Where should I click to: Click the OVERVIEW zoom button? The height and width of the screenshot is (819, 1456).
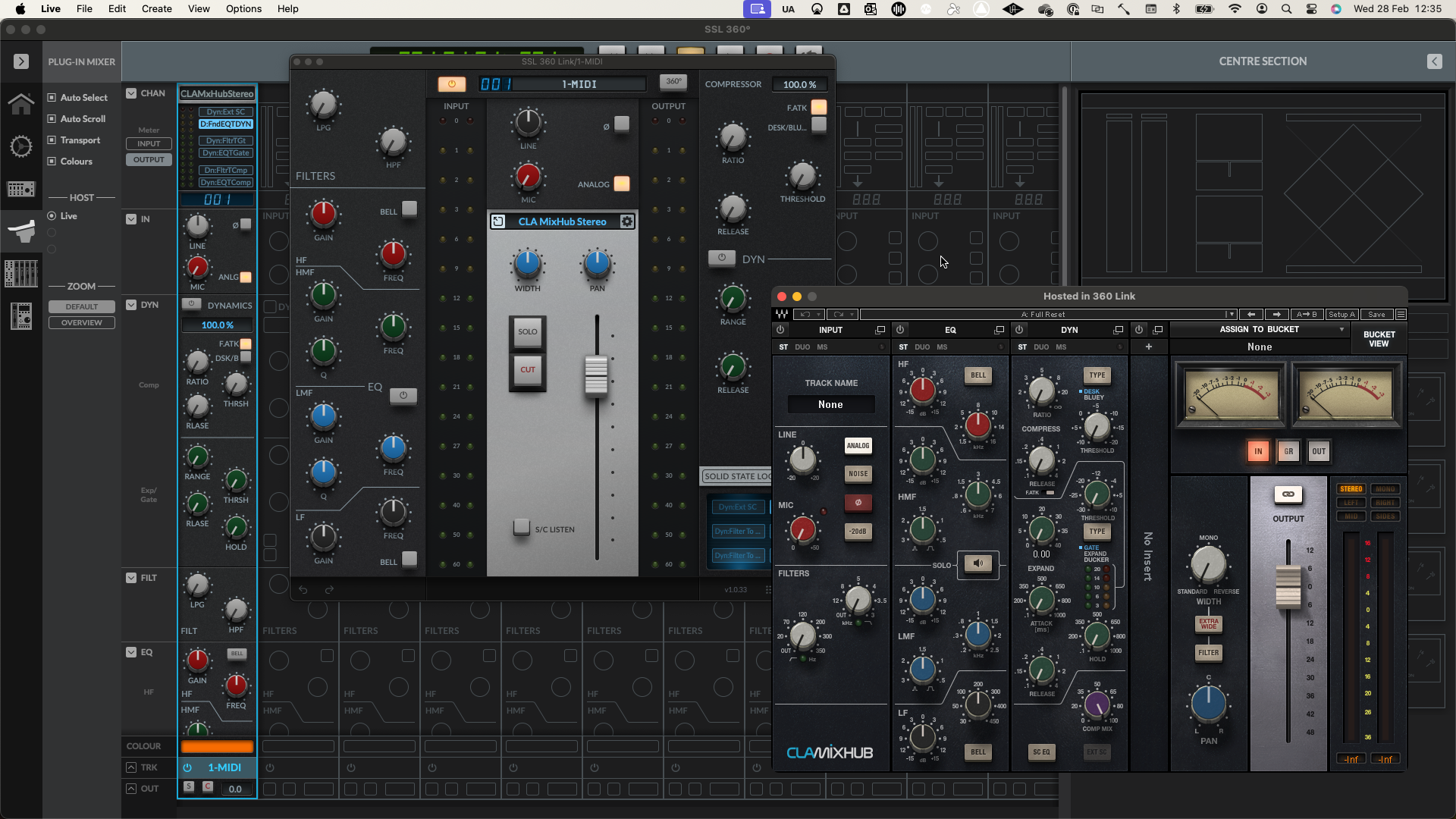tap(82, 323)
